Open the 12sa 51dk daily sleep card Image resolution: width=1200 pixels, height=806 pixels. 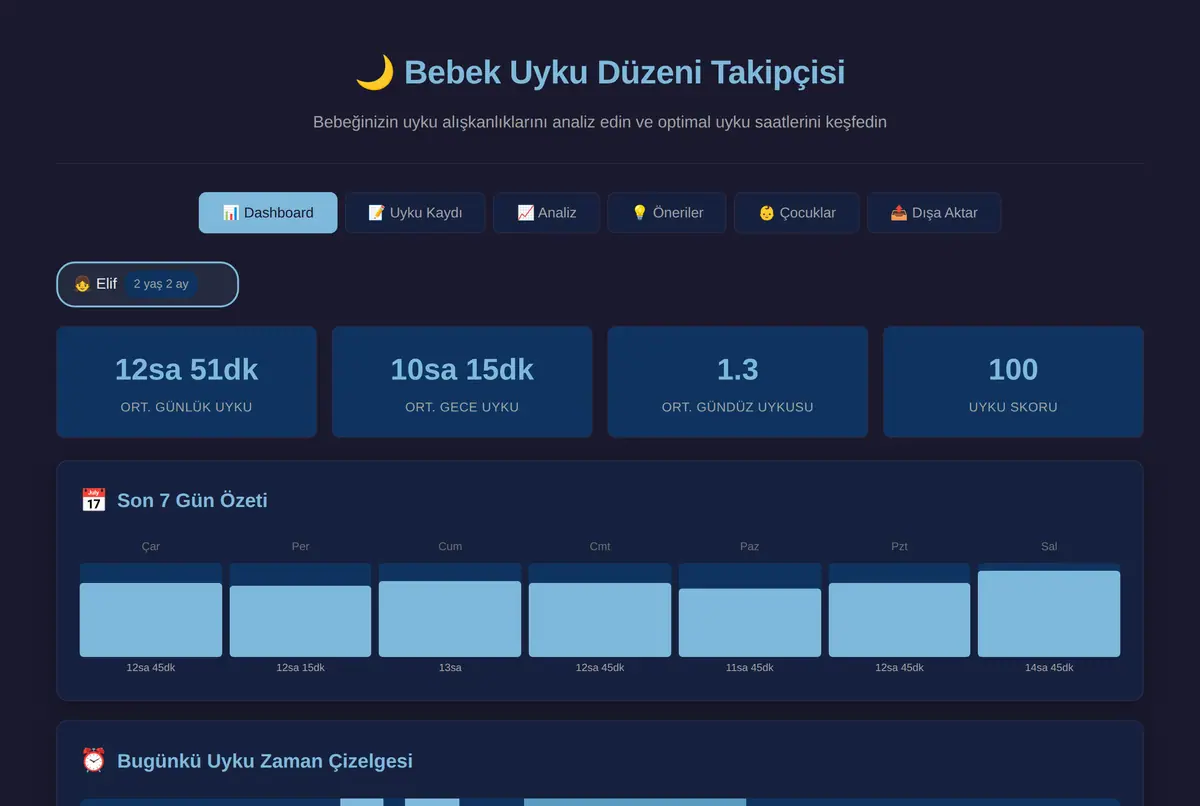coord(186,382)
